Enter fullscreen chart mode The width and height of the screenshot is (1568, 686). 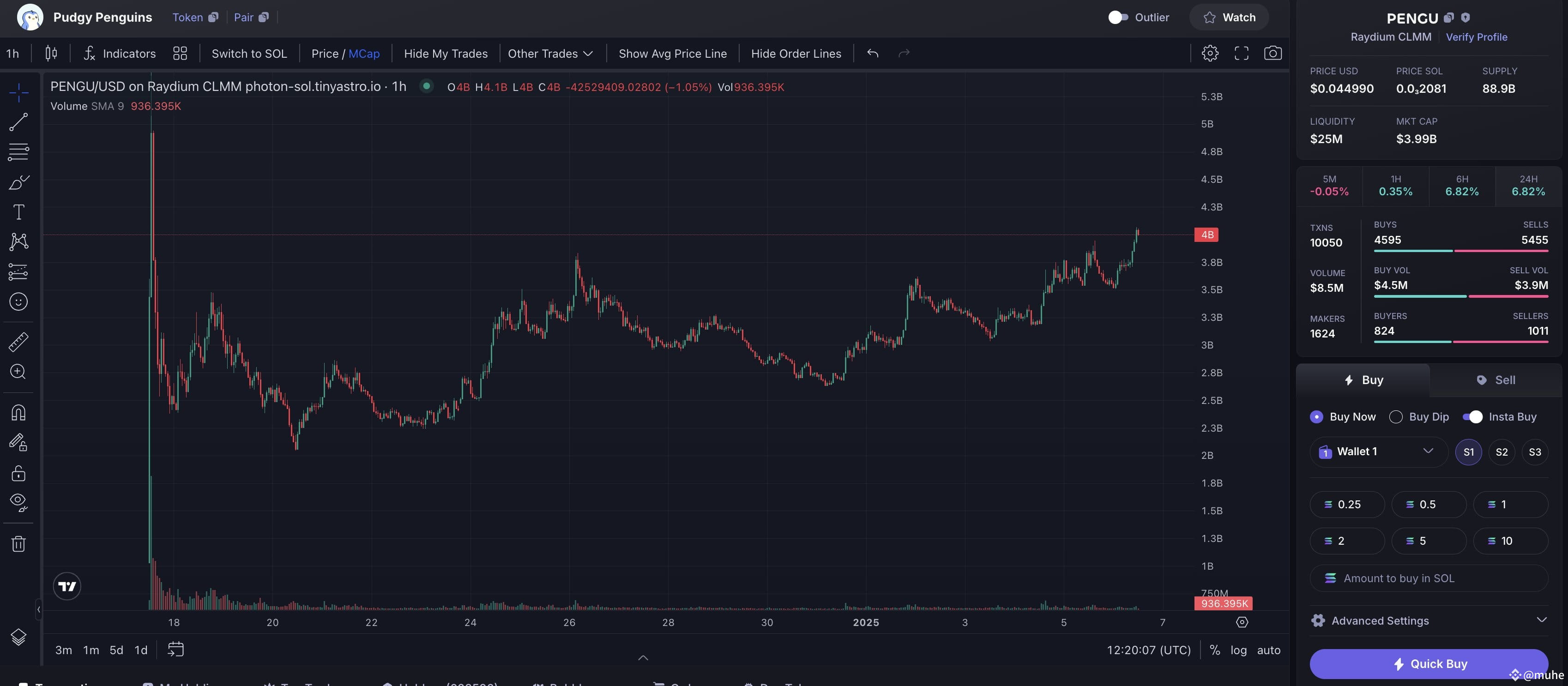pos(1241,54)
